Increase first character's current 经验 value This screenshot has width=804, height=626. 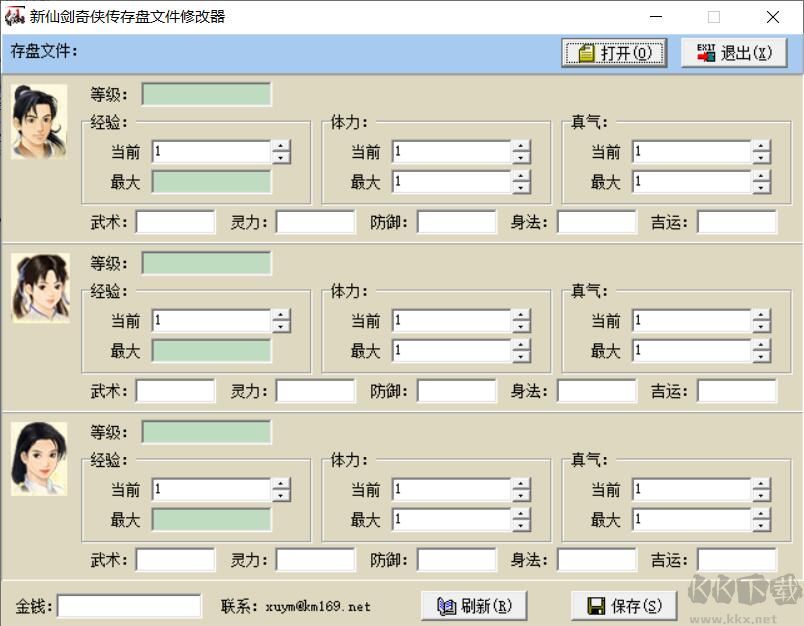[280, 146]
